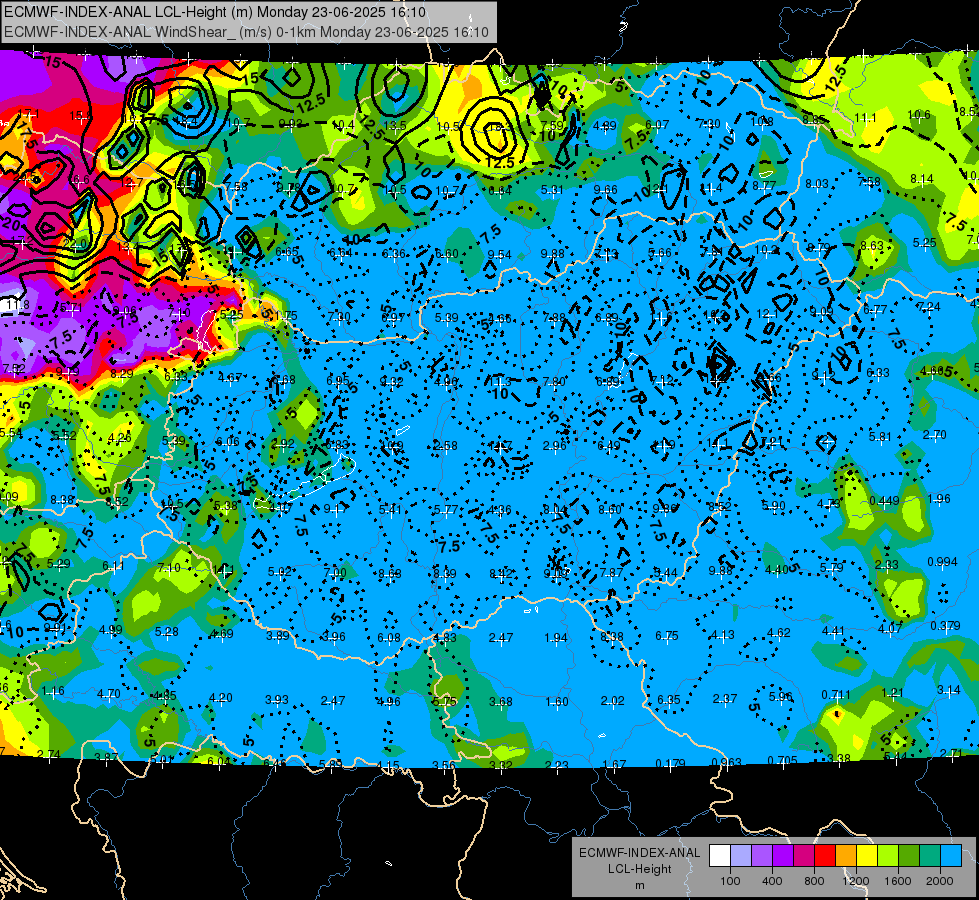
Task: Click the grid value 1.94
Action: coord(556,638)
